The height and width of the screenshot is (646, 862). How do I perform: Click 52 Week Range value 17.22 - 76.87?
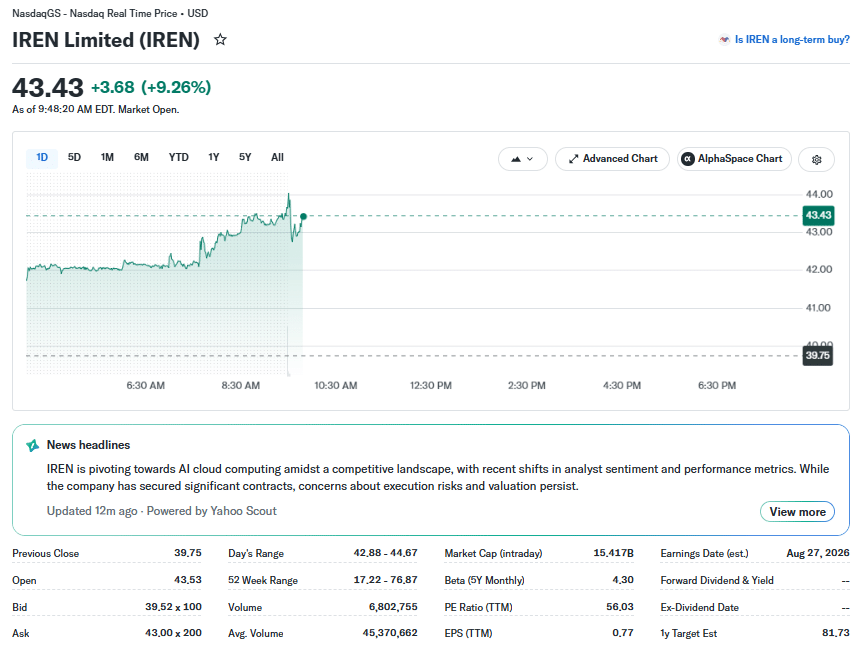coord(385,580)
